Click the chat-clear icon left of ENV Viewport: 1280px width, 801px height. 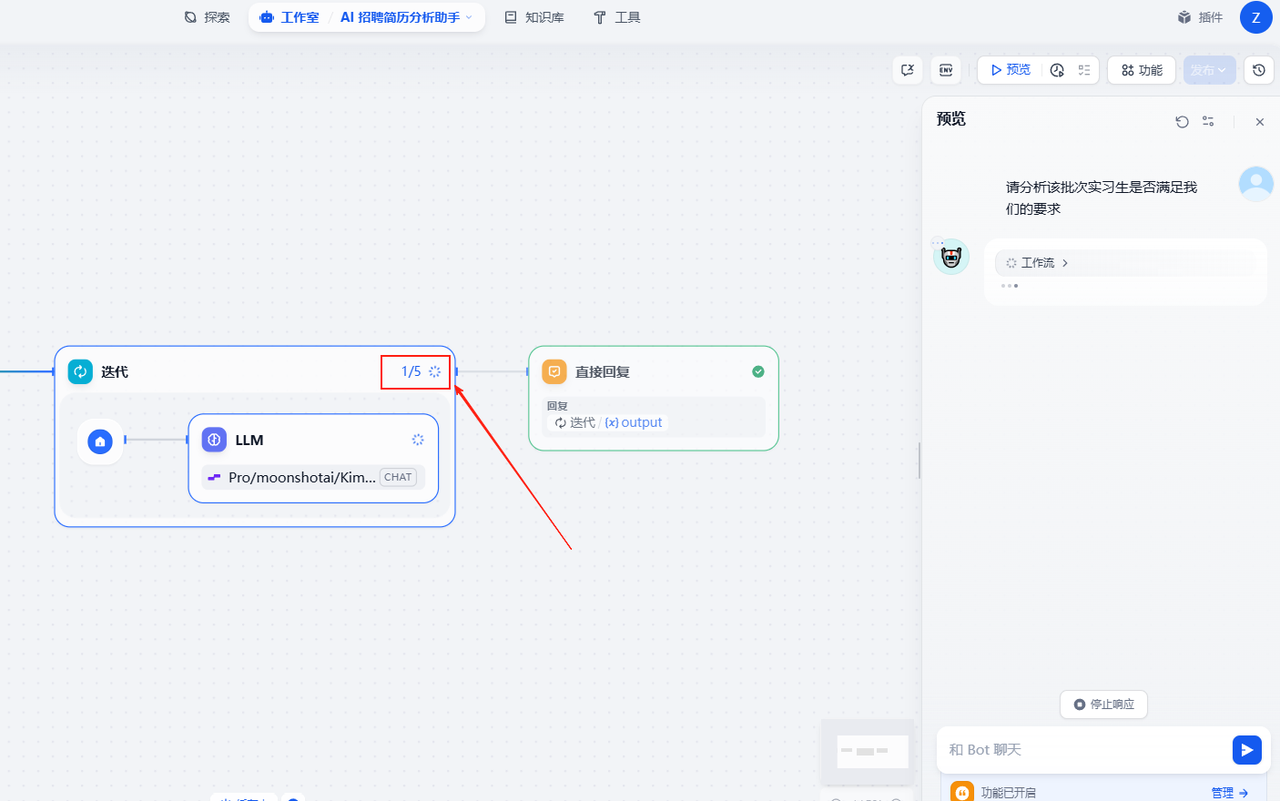coord(907,70)
